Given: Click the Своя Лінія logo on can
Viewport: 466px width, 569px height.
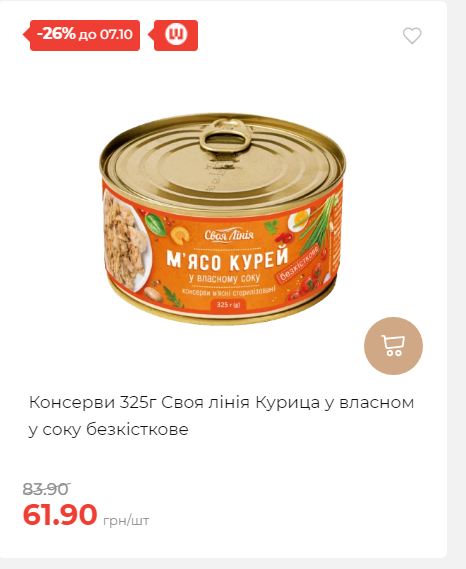Looking at the screenshot, I should [229, 236].
